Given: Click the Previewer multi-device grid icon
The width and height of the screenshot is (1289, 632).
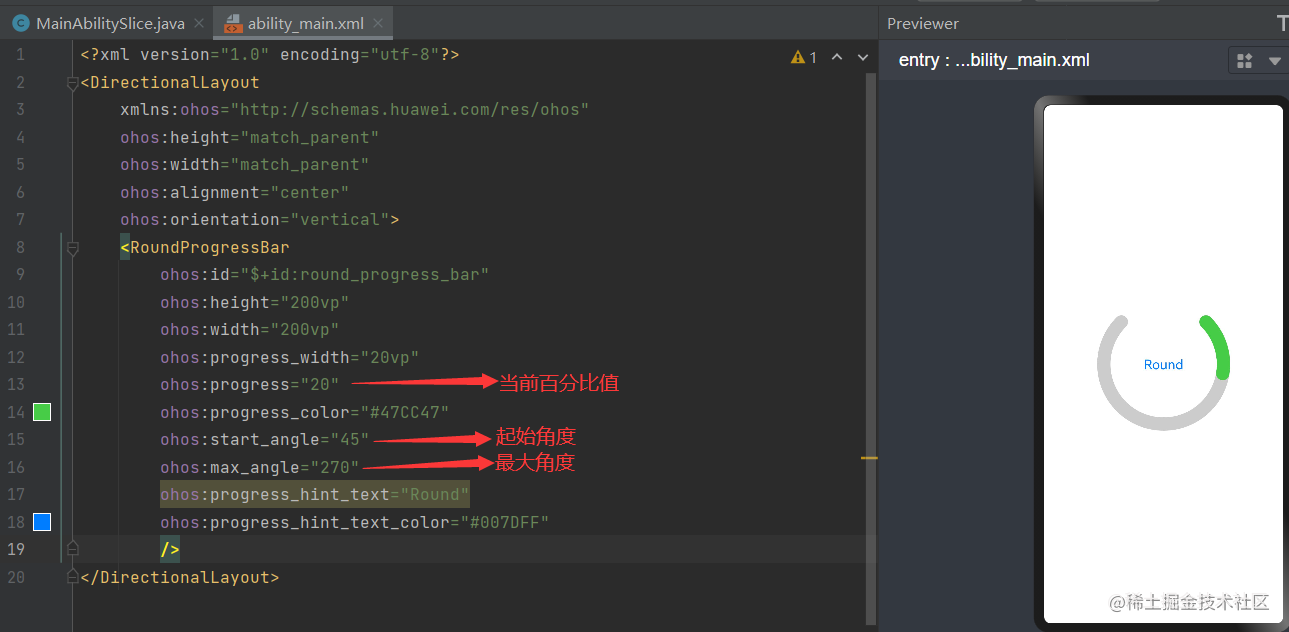Looking at the screenshot, I should tap(1245, 61).
